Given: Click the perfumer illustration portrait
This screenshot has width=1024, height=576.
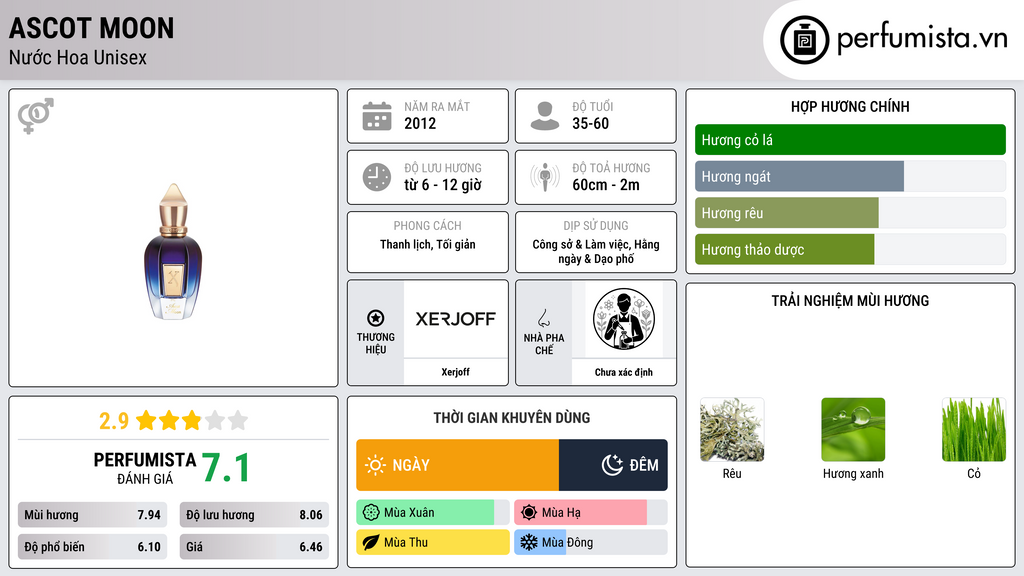Looking at the screenshot, I should pos(624,319).
